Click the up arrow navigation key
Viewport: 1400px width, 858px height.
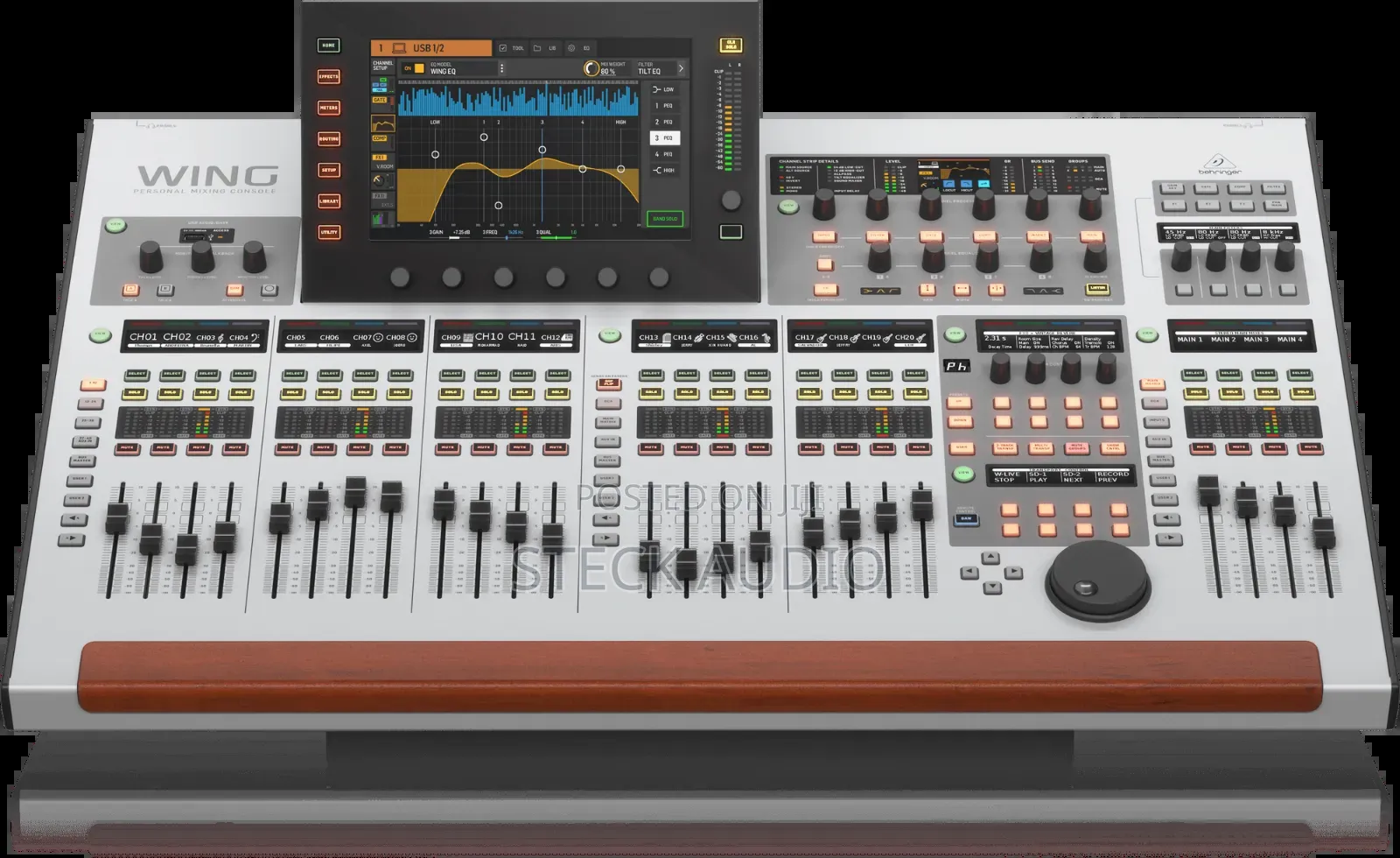pyautogui.click(x=990, y=558)
